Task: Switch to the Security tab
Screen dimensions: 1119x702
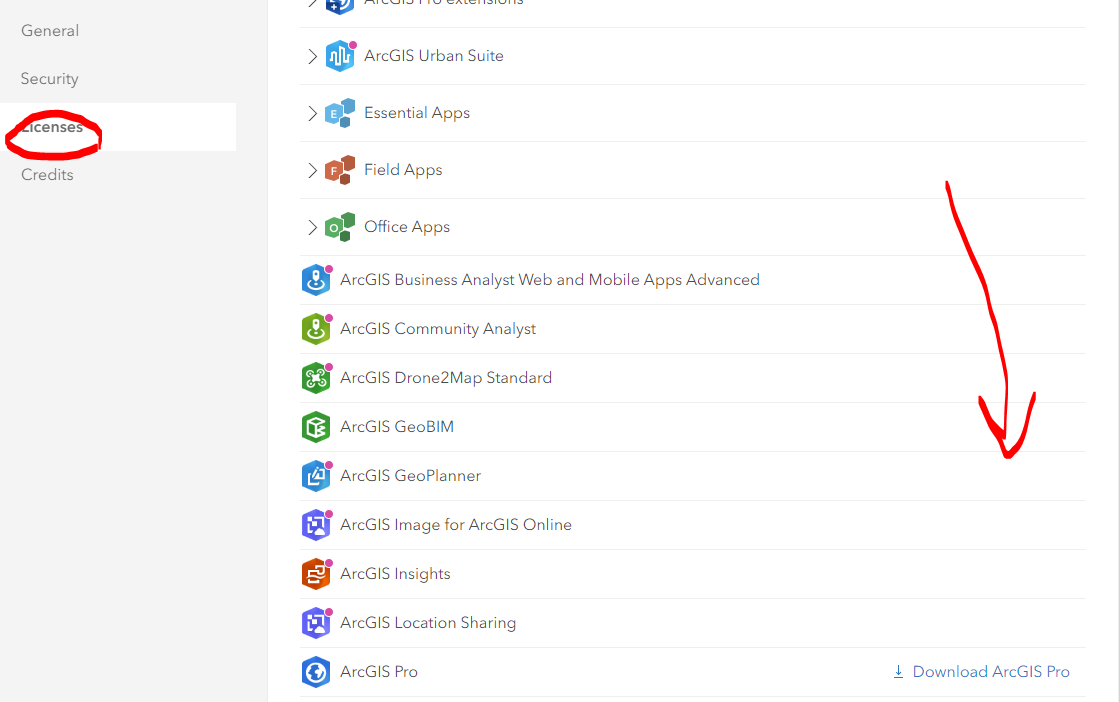Action: [50, 79]
